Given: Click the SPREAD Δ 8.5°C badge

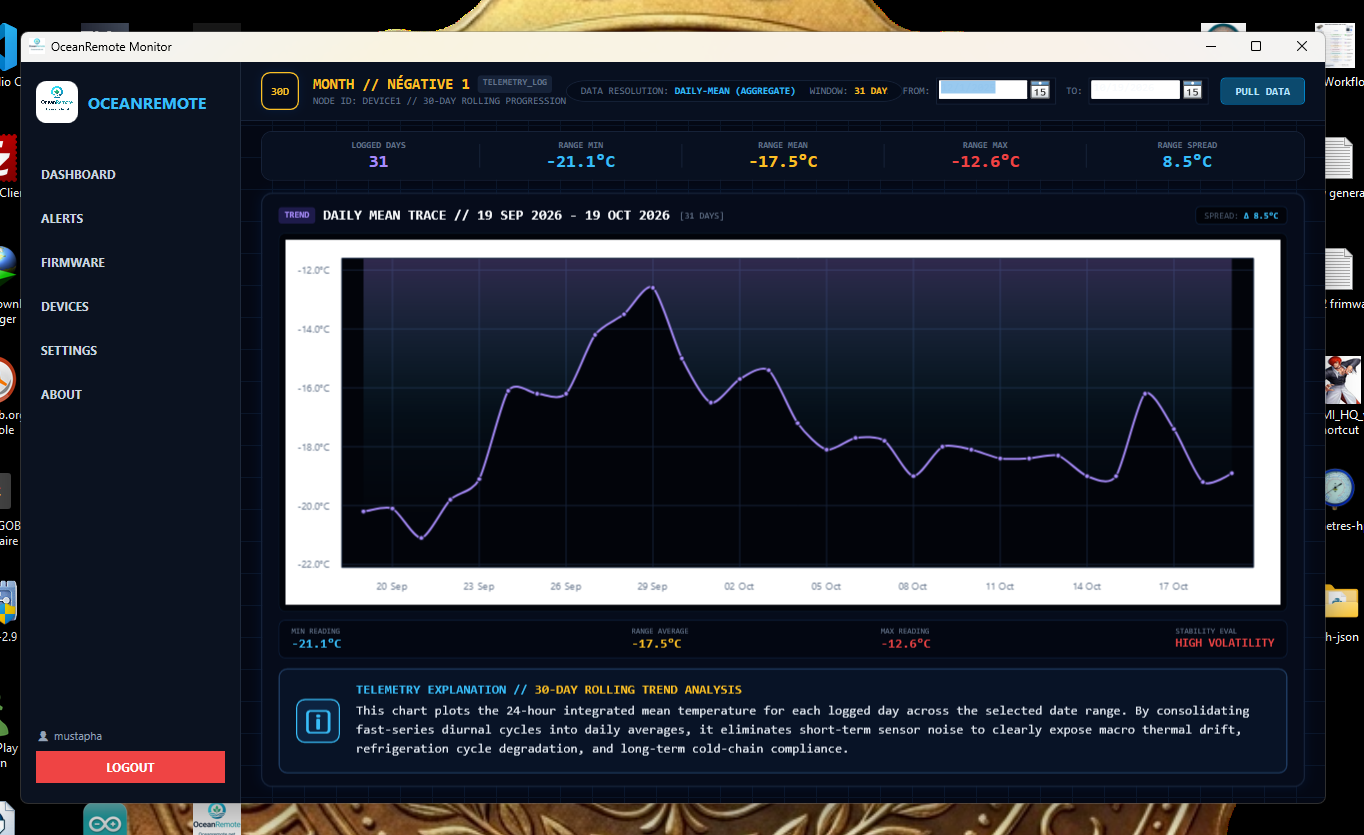Looking at the screenshot, I should (x=1241, y=215).
